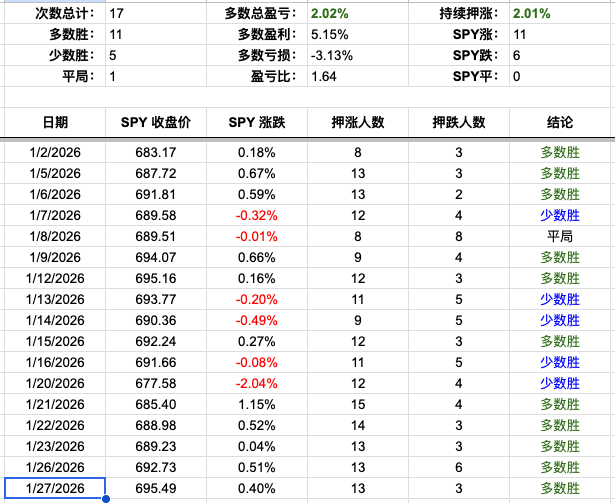
Task: Select the 多数胜 result for 1/27/2026
Action: click(560, 488)
